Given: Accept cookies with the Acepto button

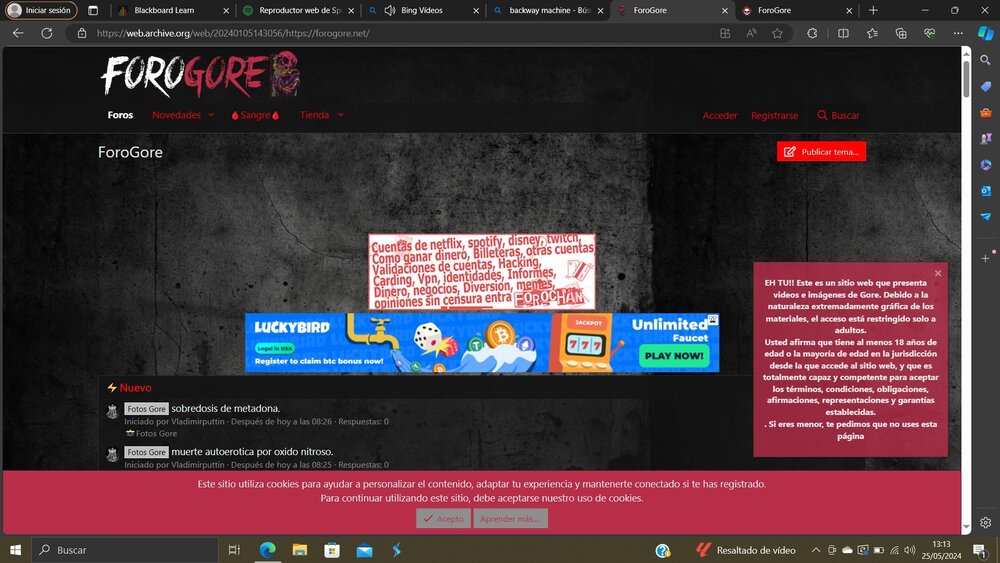Looking at the screenshot, I should point(443,518).
